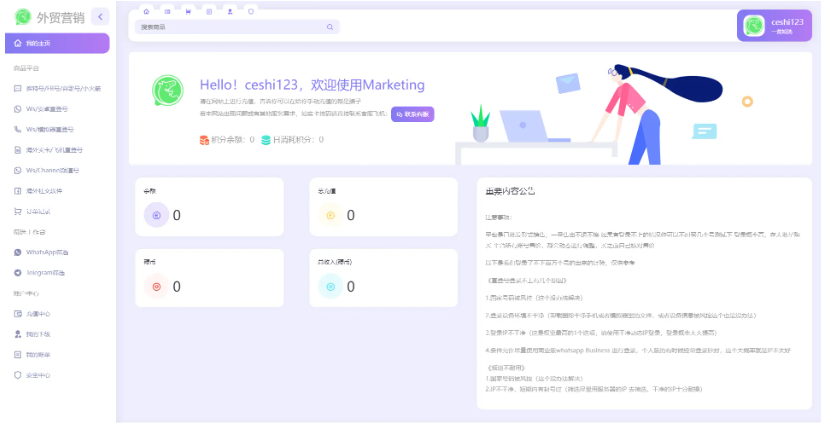Select the cart icon tab above search
Viewport: 821px width, 423px height.
click(188, 11)
